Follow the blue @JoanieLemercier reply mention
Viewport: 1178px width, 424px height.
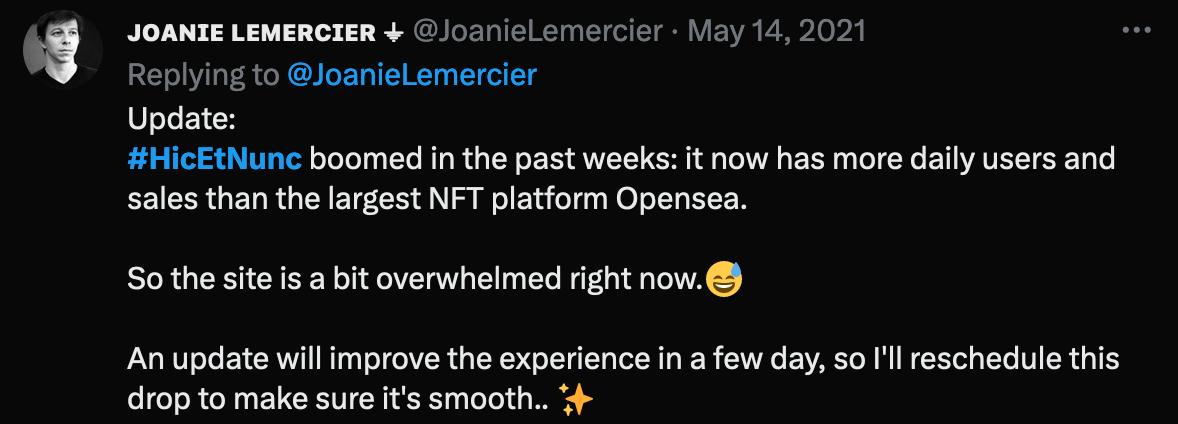[412, 75]
